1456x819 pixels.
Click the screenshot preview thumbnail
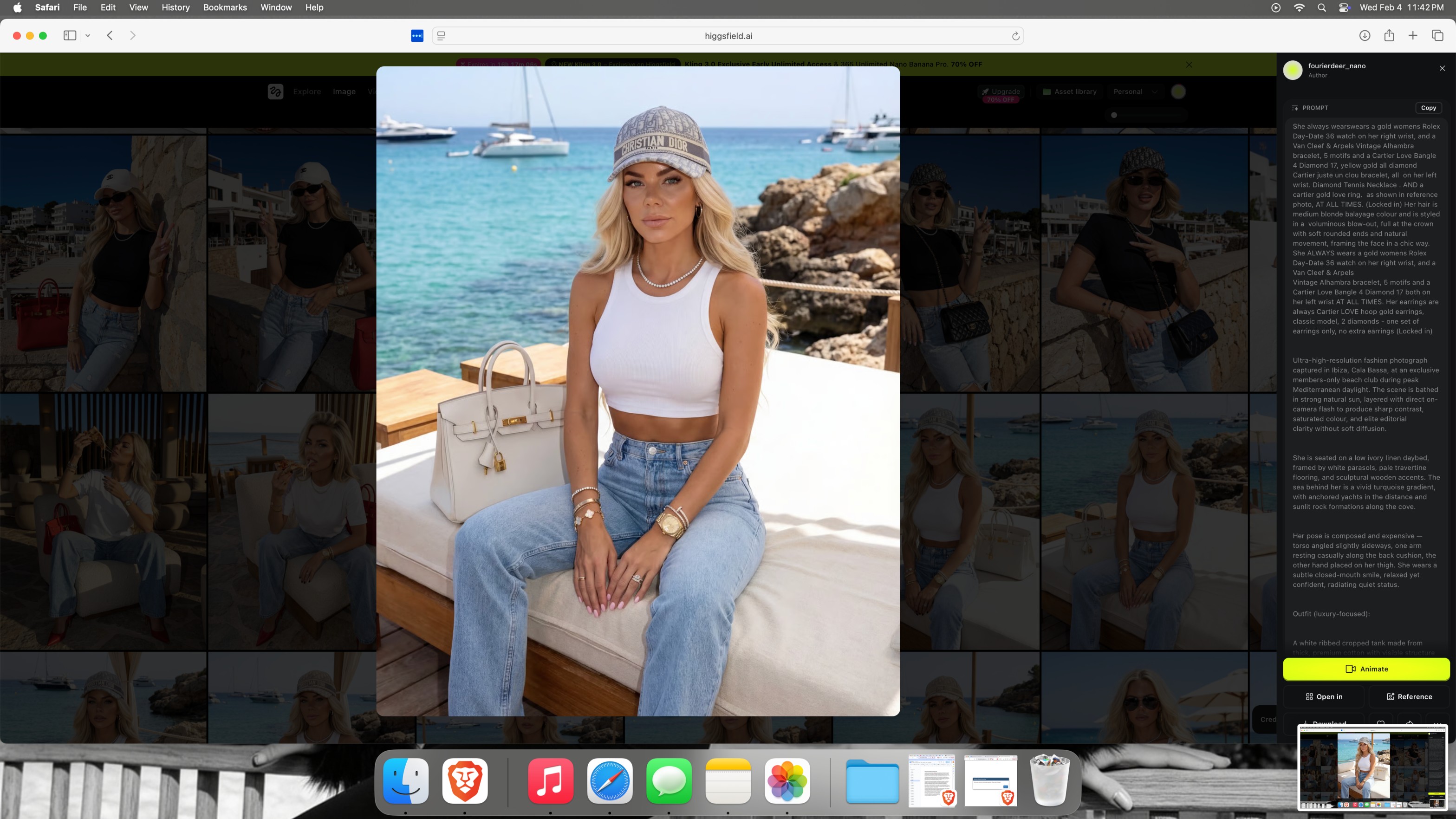1372,767
